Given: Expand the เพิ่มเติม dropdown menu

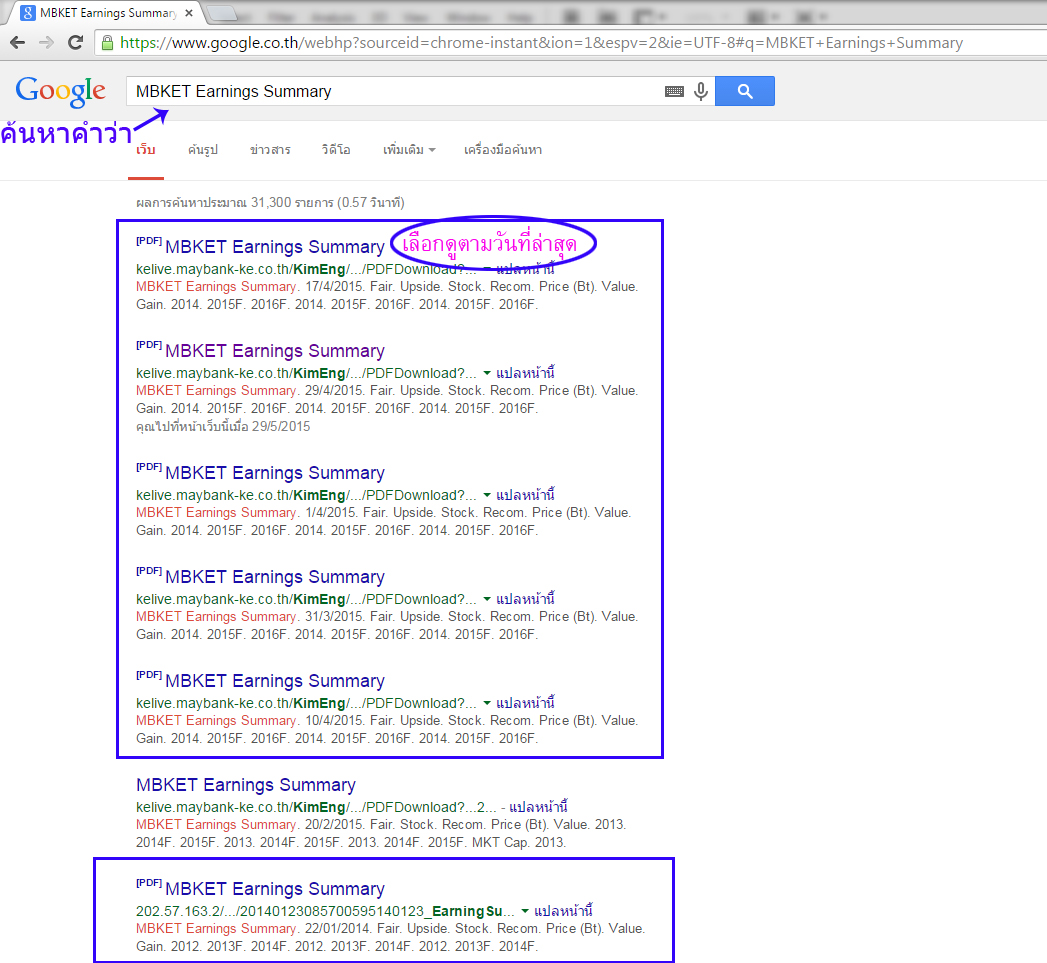Looking at the screenshot, I should (x=409, y=150).
